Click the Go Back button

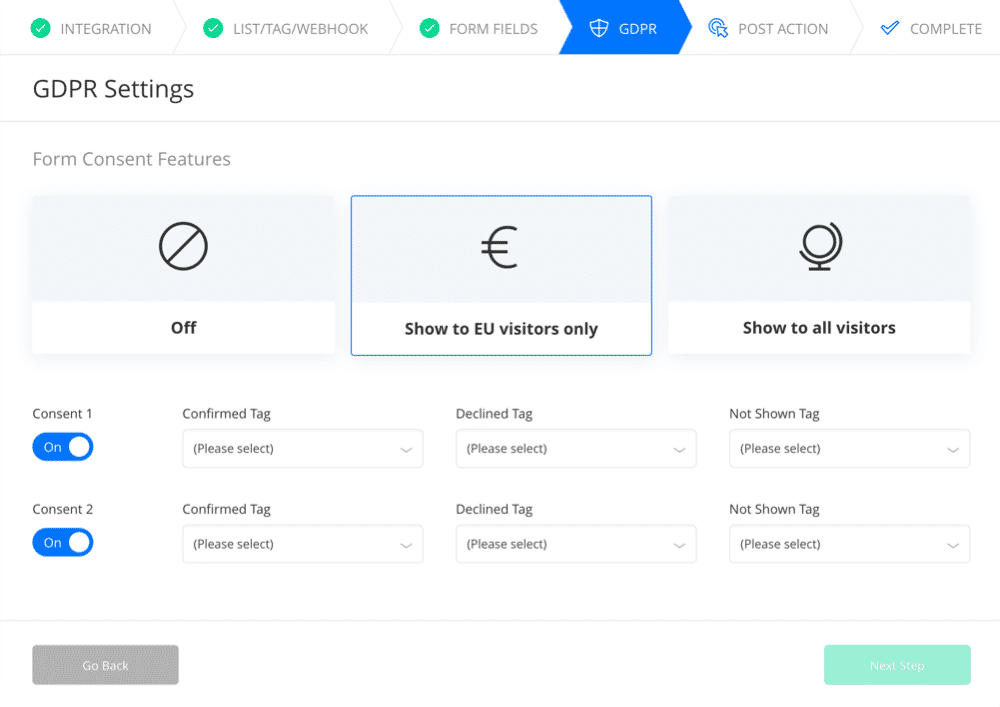pyautogui.click(x=105, y=665)
